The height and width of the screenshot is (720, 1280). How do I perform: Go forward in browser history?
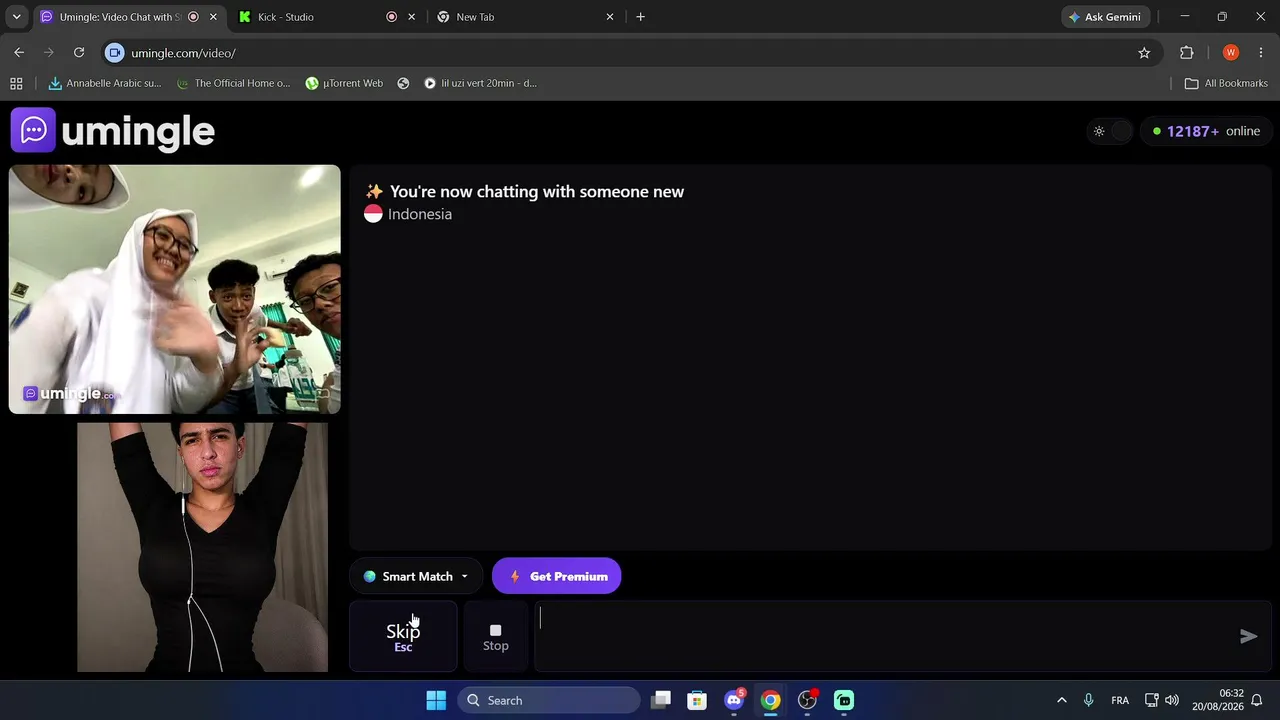(x=48, y=53)
